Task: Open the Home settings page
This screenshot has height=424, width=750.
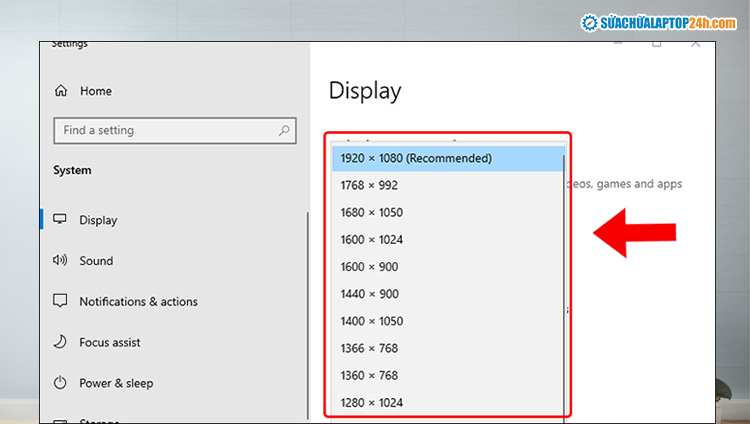Action: click(x=96, y=91)
